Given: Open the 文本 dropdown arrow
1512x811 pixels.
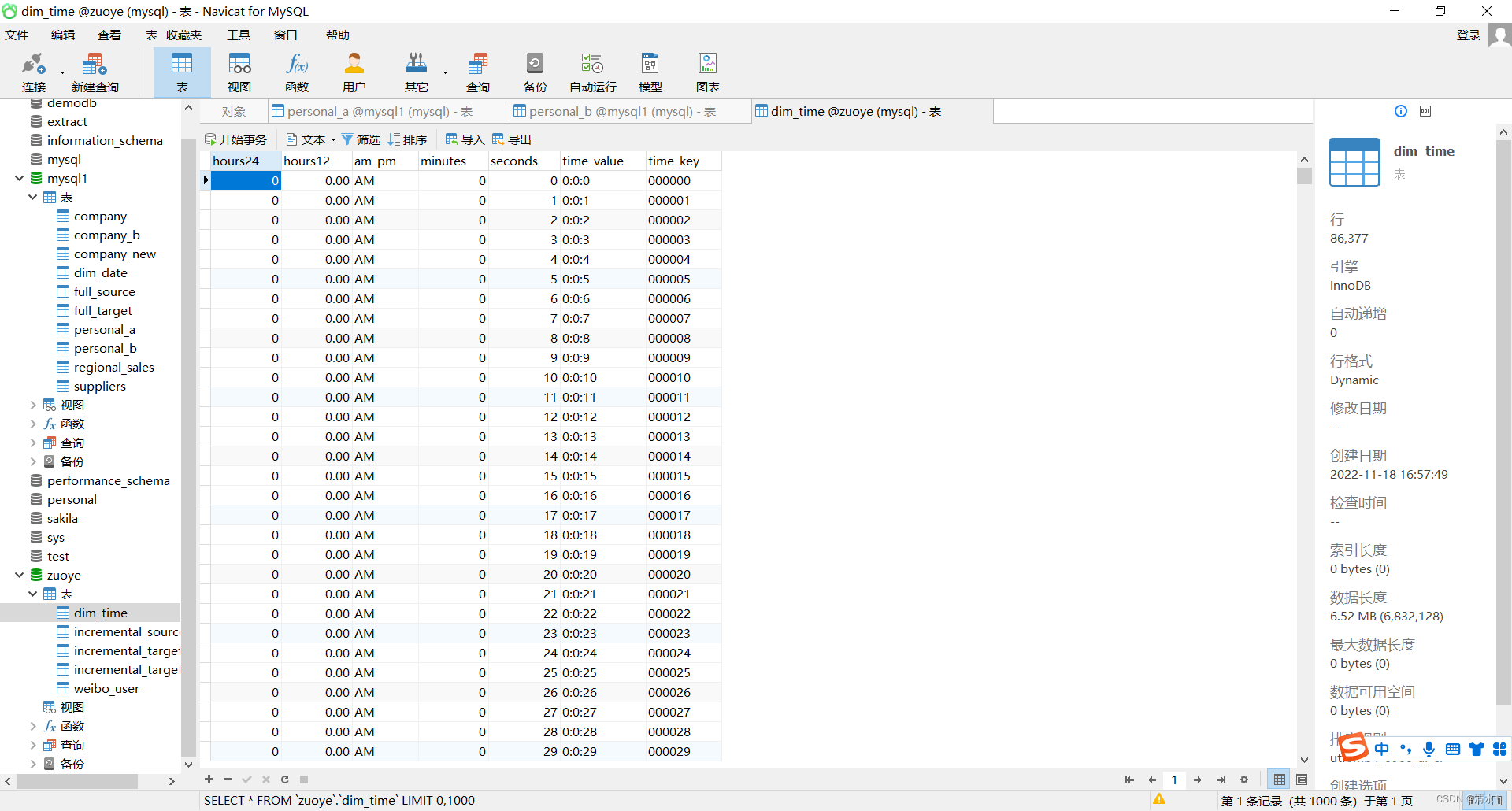Looking at the screenshot, I should (333, 139).
